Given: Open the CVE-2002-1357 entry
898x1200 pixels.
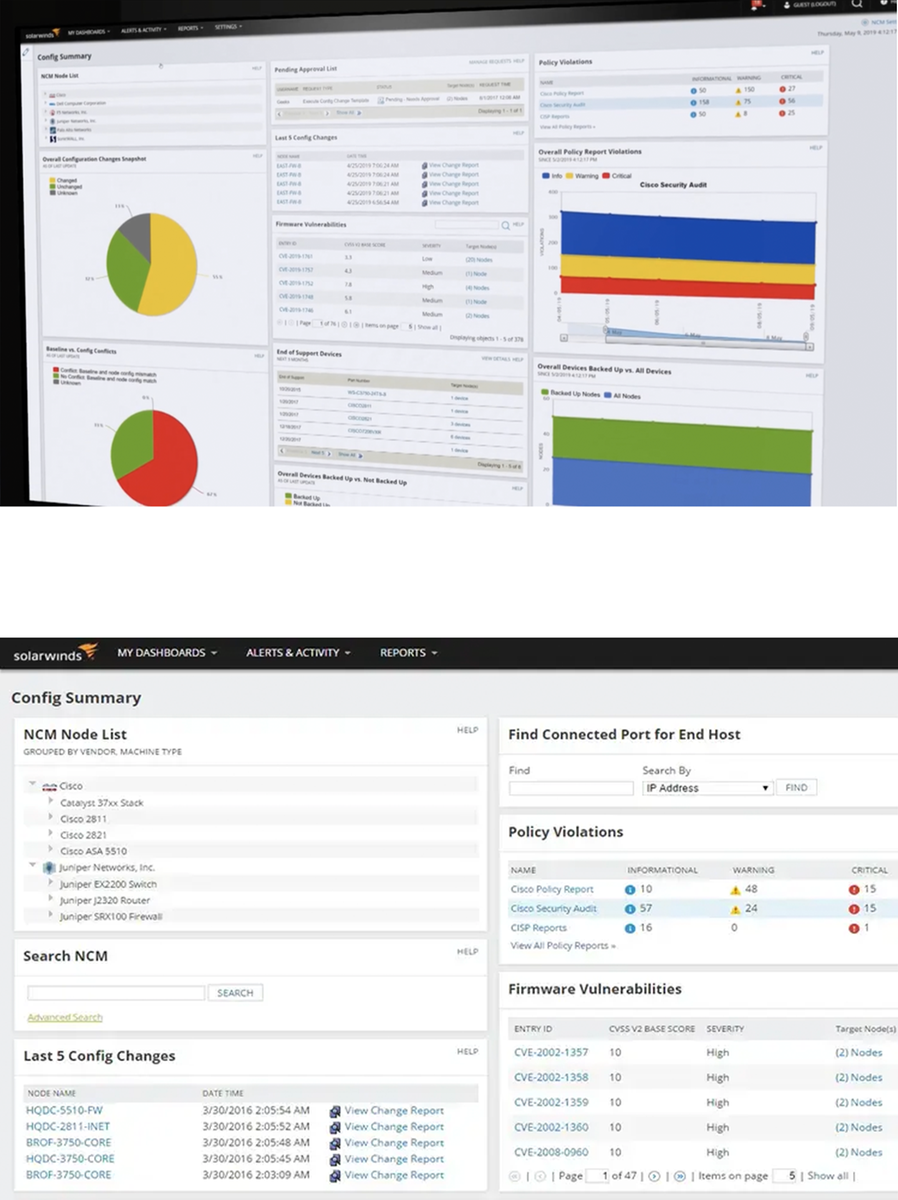Looking at the screenshot, I should (x=549, y=1052).
